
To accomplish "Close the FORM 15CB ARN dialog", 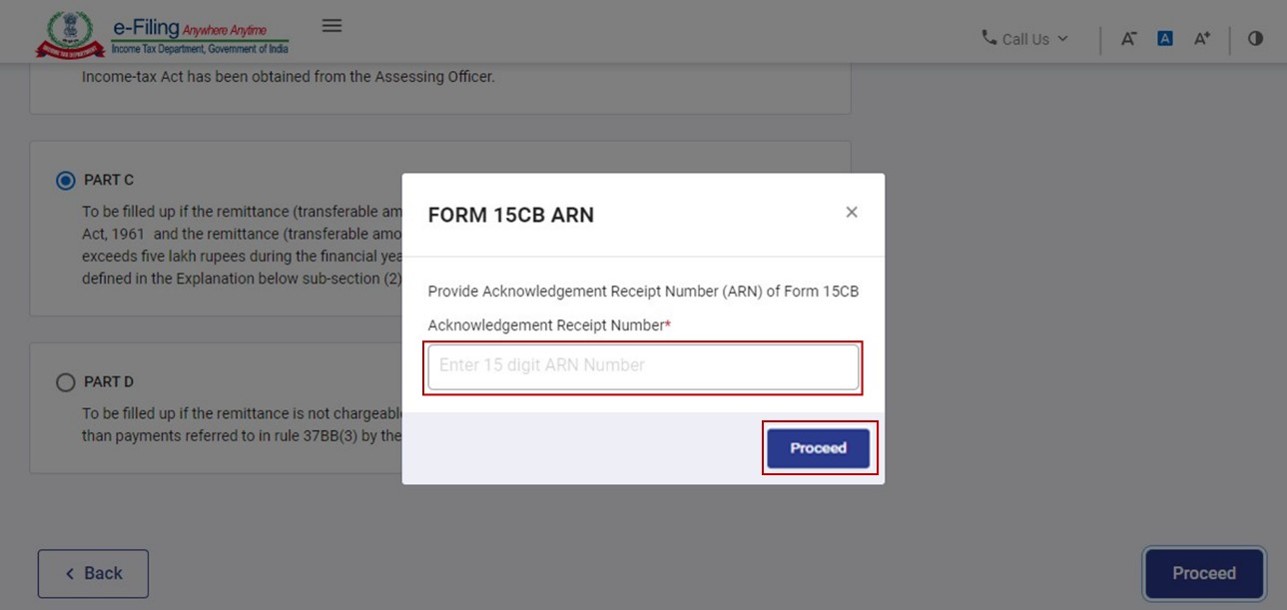I will coord(851,212).
